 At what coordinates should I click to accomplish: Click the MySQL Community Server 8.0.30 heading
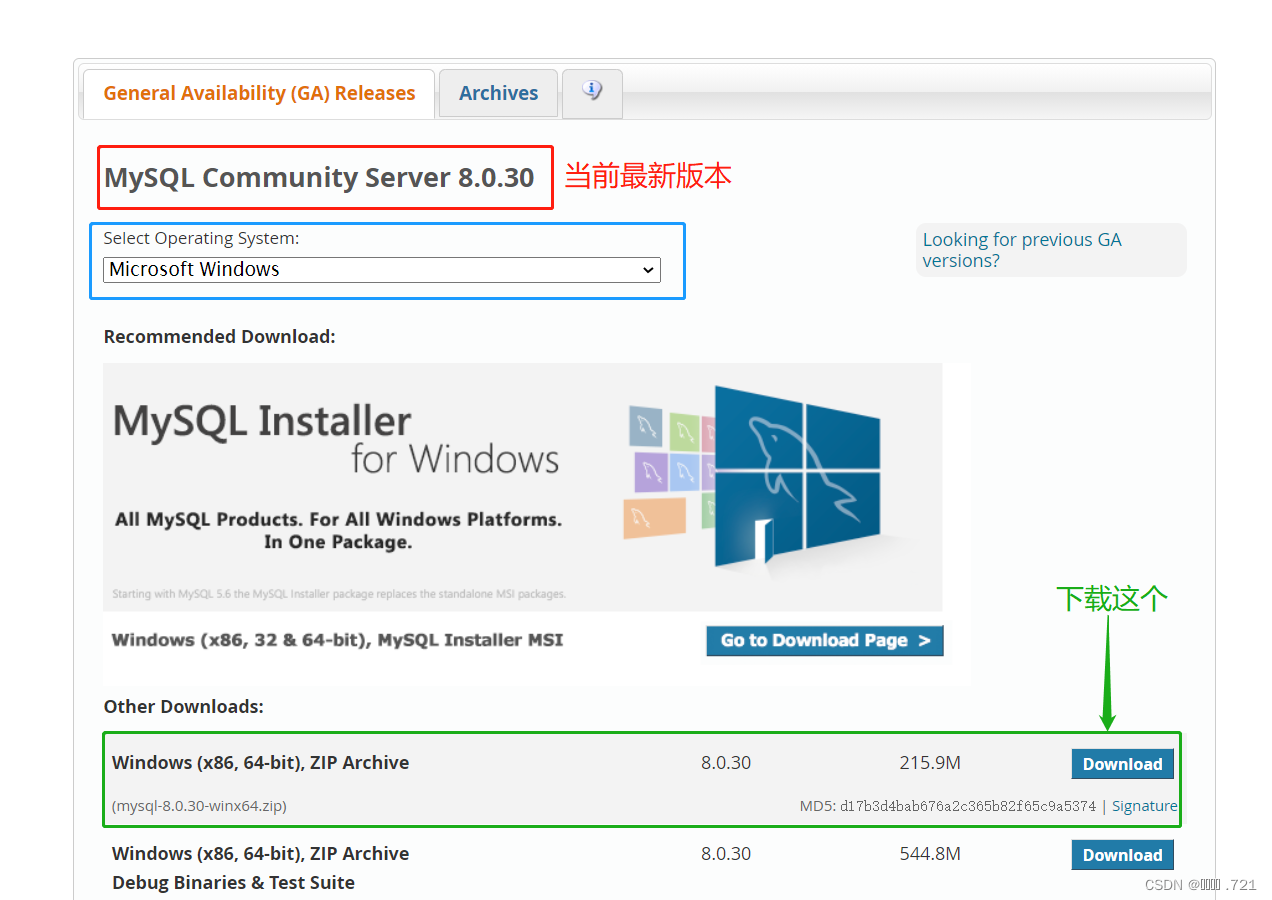319,178
